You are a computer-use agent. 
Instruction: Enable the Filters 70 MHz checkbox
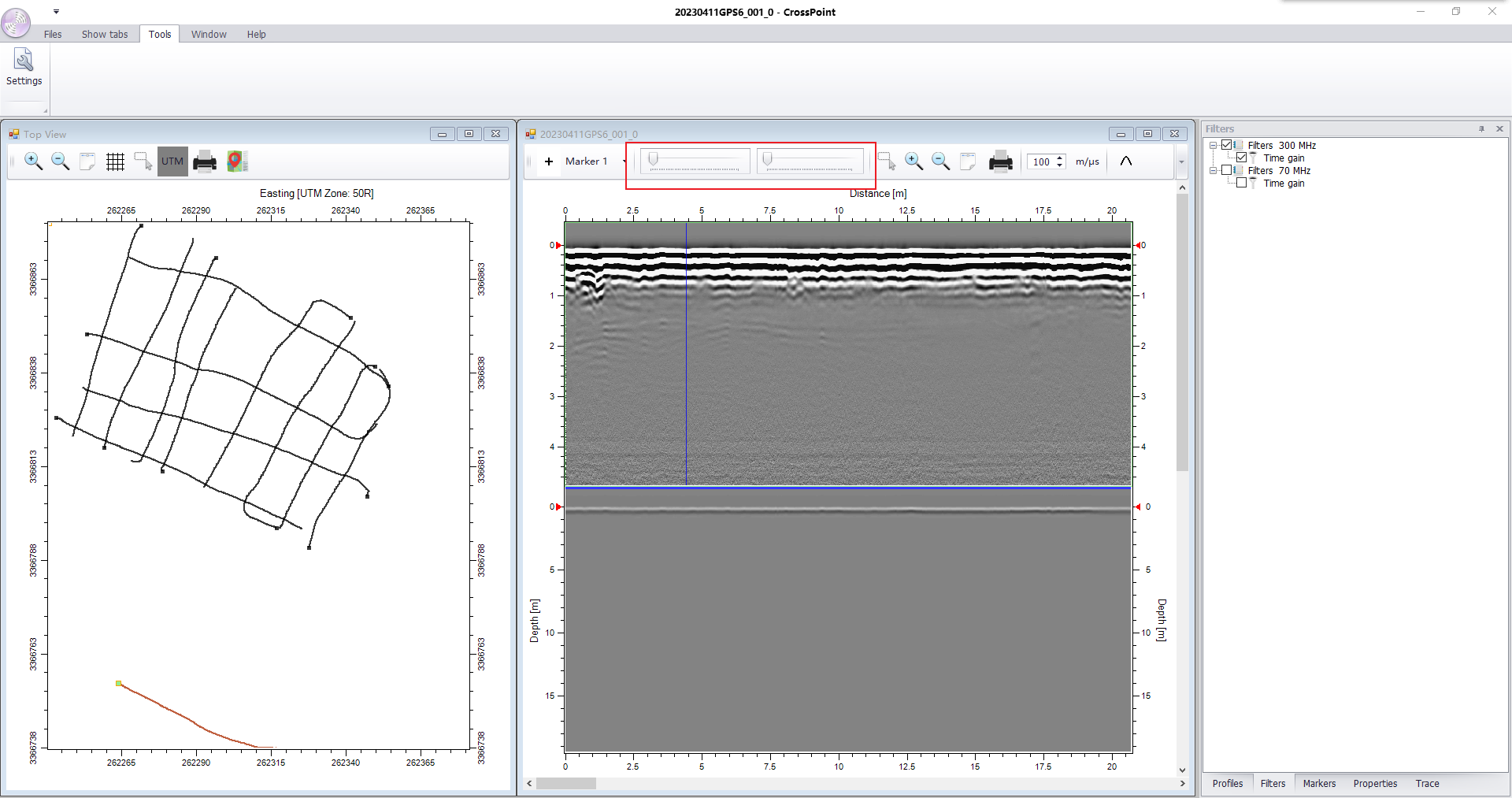point(1227,170)
